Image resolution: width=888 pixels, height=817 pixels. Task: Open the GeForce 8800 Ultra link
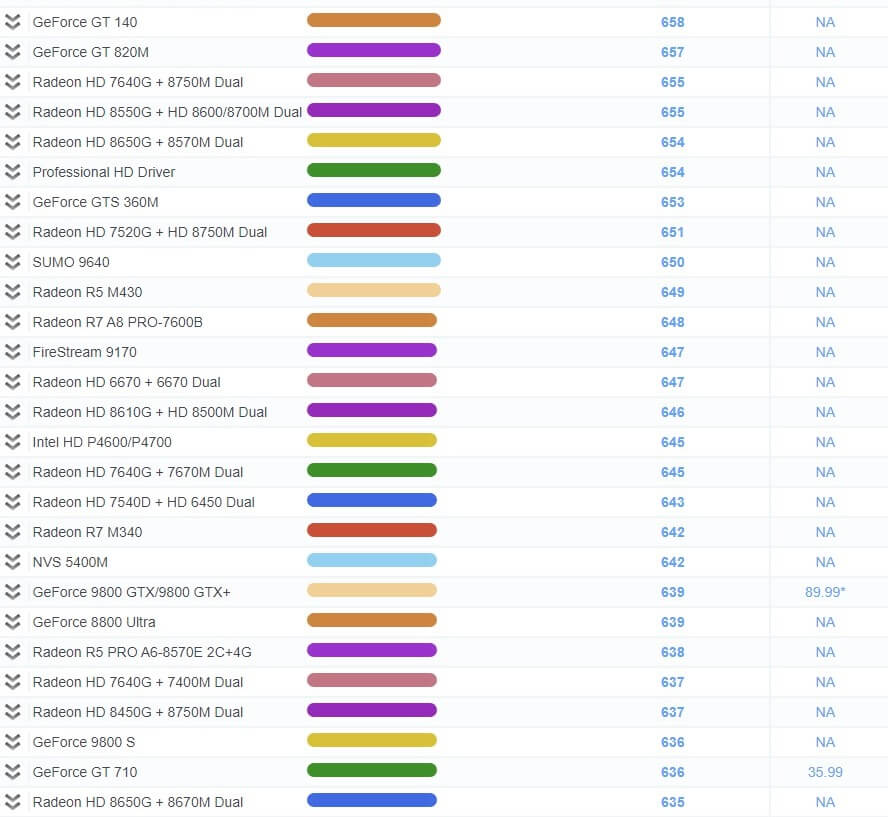94,622
